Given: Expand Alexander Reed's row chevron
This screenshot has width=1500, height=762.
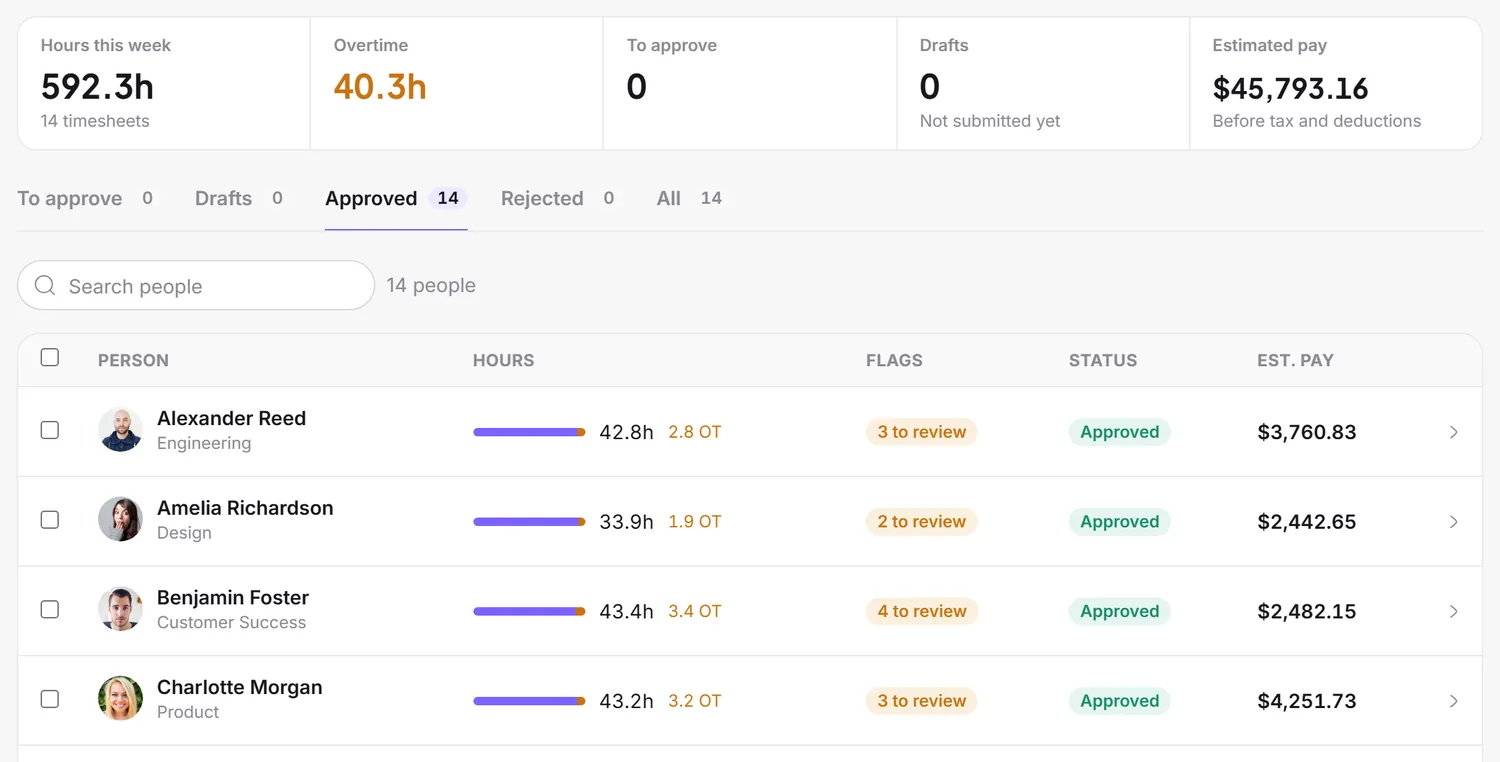Looking at the screenshot, I should tap(1454, 432).
